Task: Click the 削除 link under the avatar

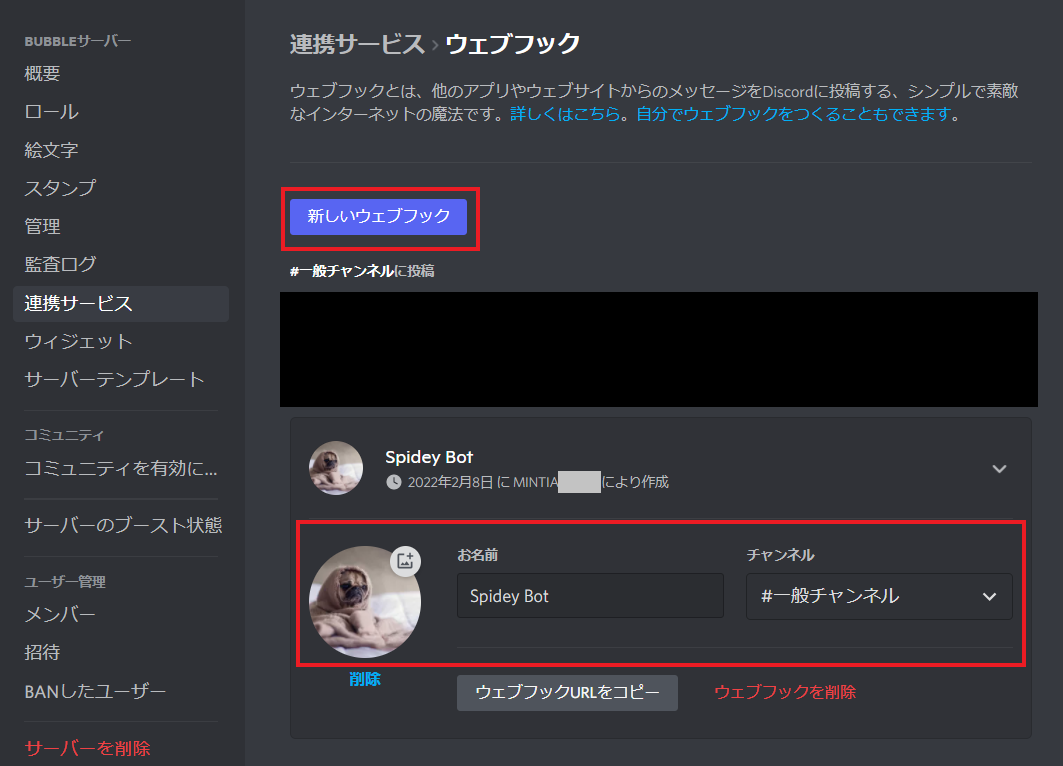Action: click(x=365, y=678)
